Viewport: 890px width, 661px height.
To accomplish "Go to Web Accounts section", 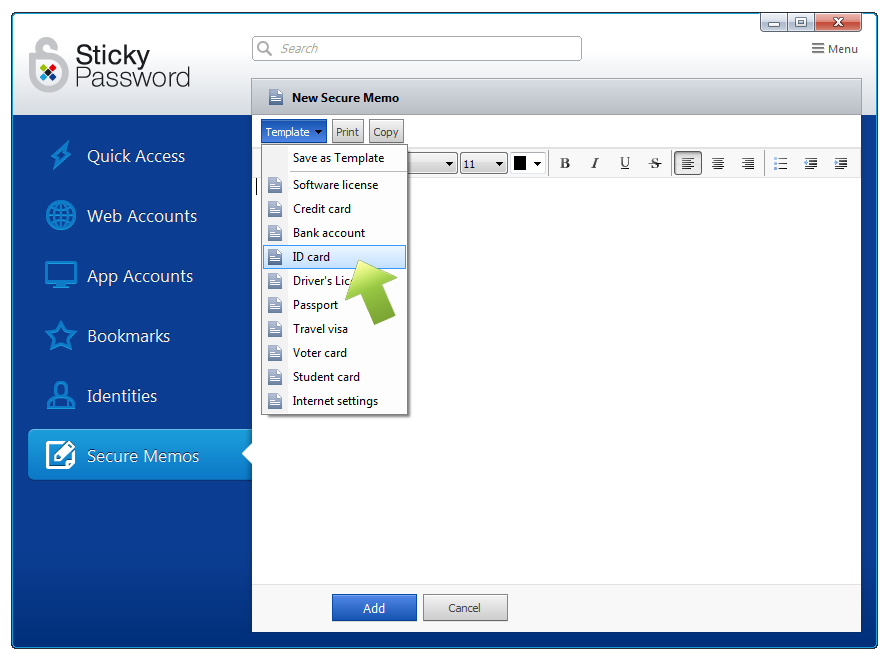I will (x=136, y=216).
